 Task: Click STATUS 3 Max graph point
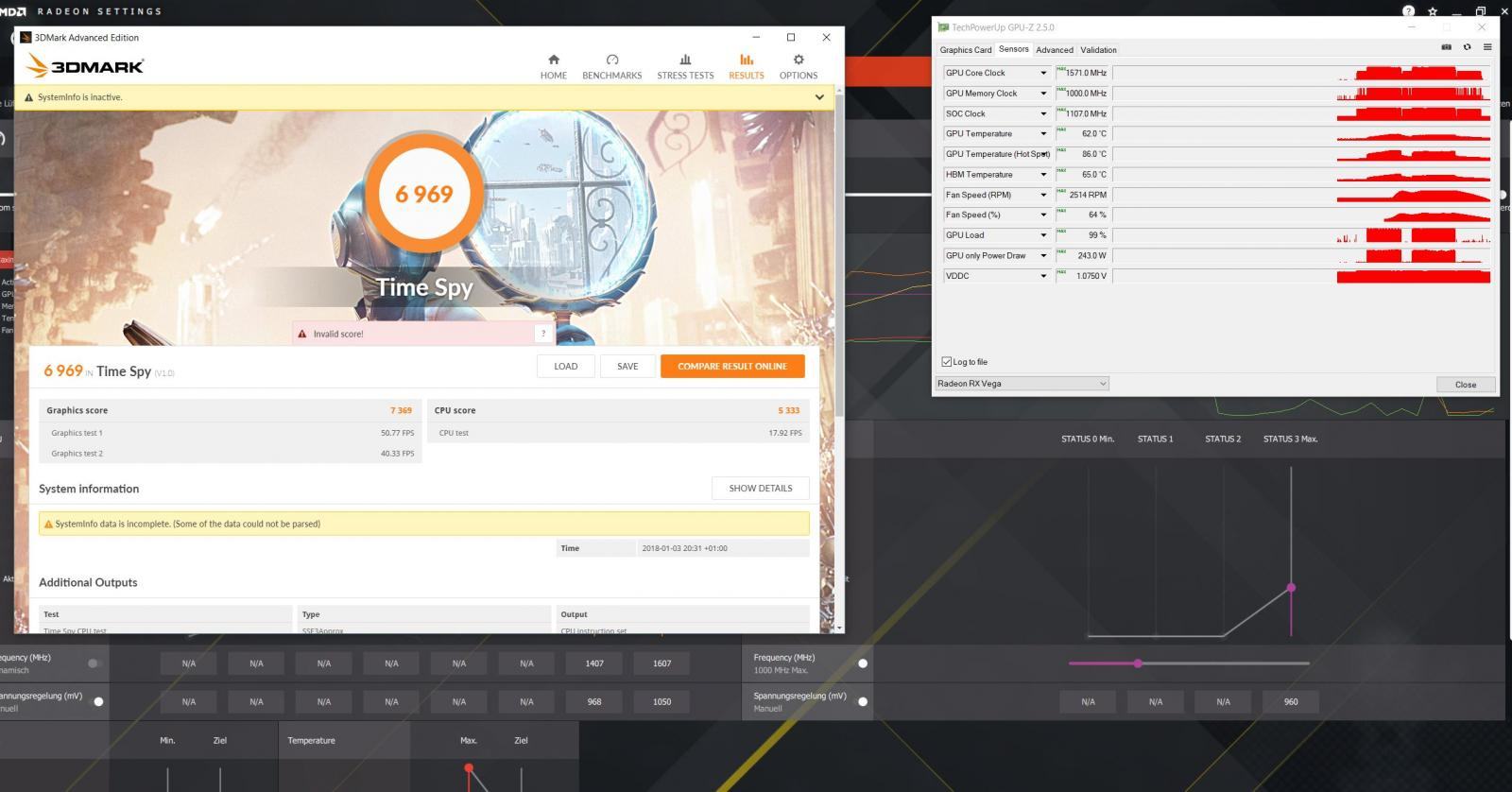click(1291, 588)
